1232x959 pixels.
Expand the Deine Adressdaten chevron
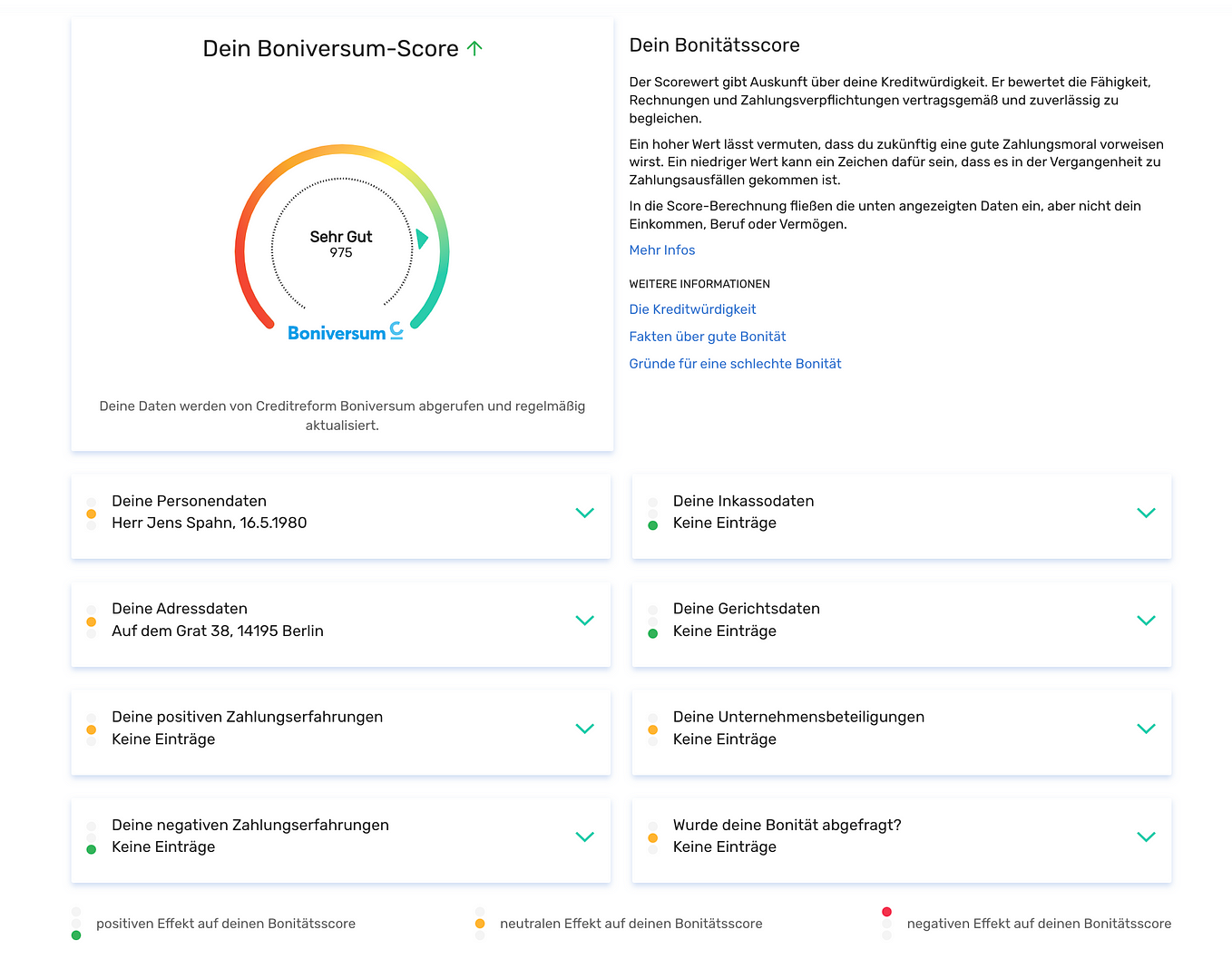pyautogui.click(x=585, y=621)
